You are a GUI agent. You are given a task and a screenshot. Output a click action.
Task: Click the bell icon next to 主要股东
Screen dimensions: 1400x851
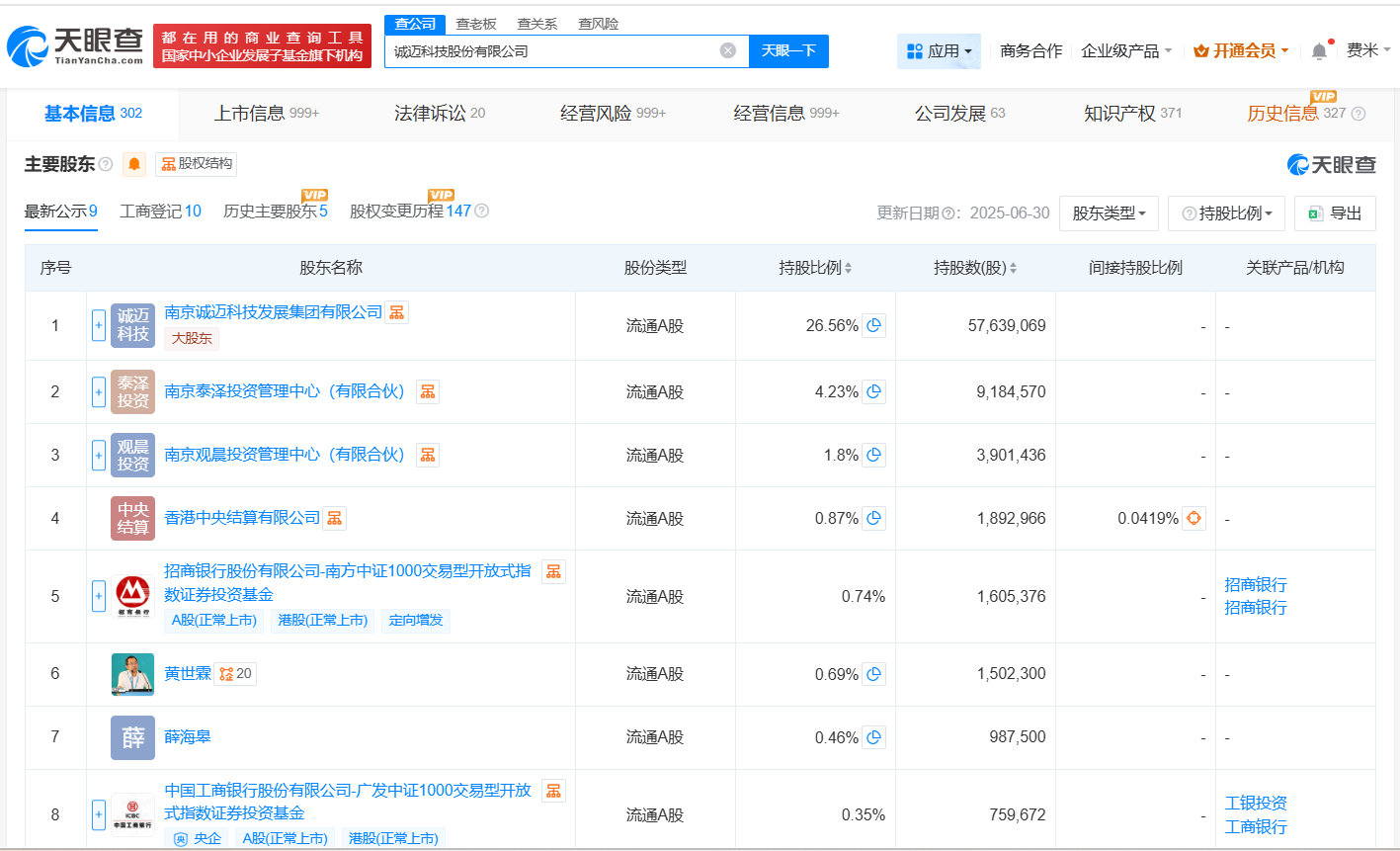(133, 164)
